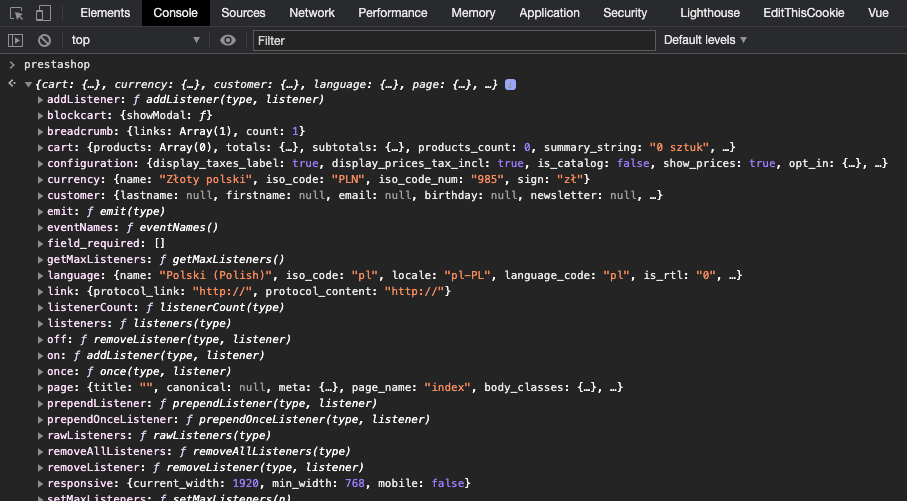The width and height of the screenshot is (907, 501).
Task: Click the "prestashop" command text
Action: pyautogui.click(x=57, y=64)
